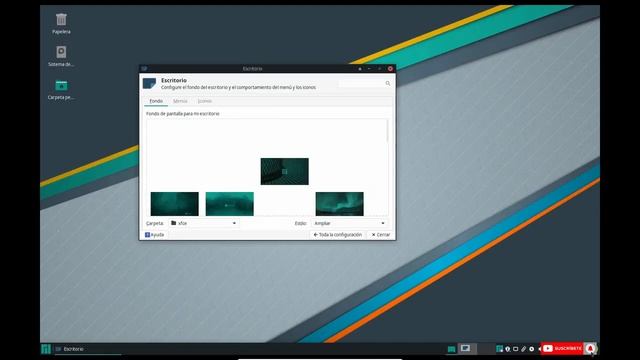This screenshot has height=360, width=640.
Task: Click the search magnifier icon in Escritorio dialog
Action: pos(388,83)
